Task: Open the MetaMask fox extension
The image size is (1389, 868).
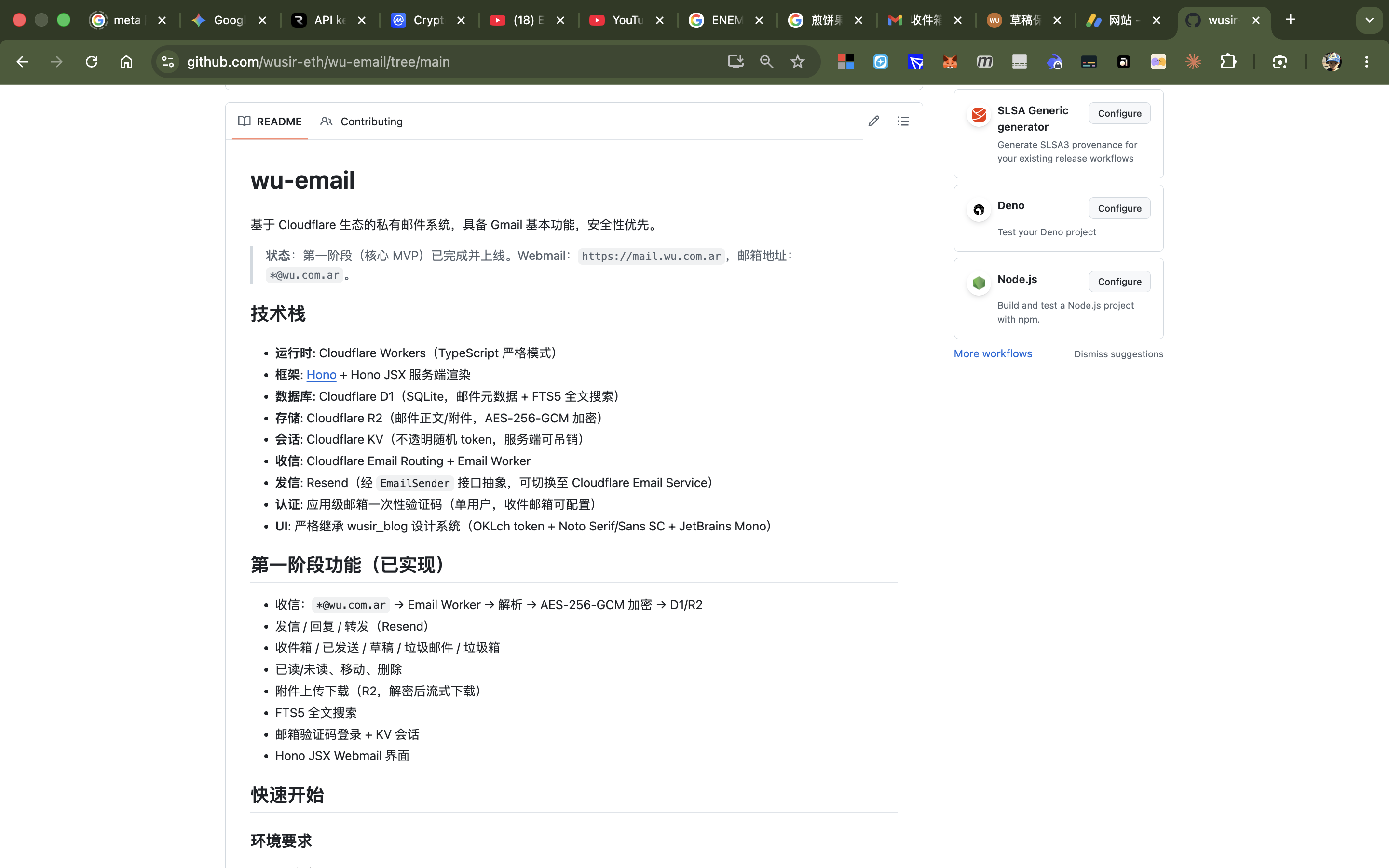Action: coord(950,61)
